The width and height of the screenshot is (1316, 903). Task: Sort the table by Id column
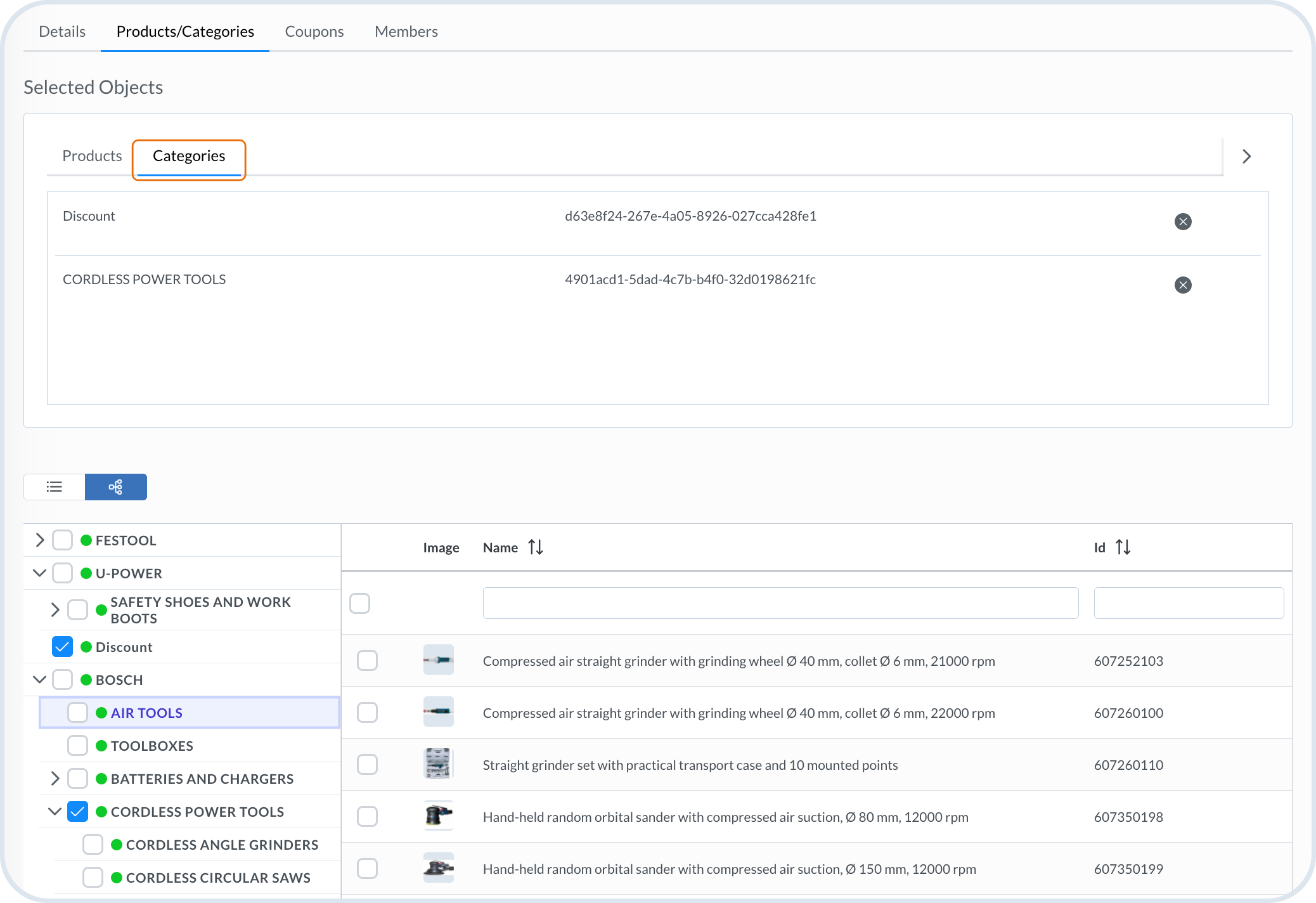(x=1123, y=547)
